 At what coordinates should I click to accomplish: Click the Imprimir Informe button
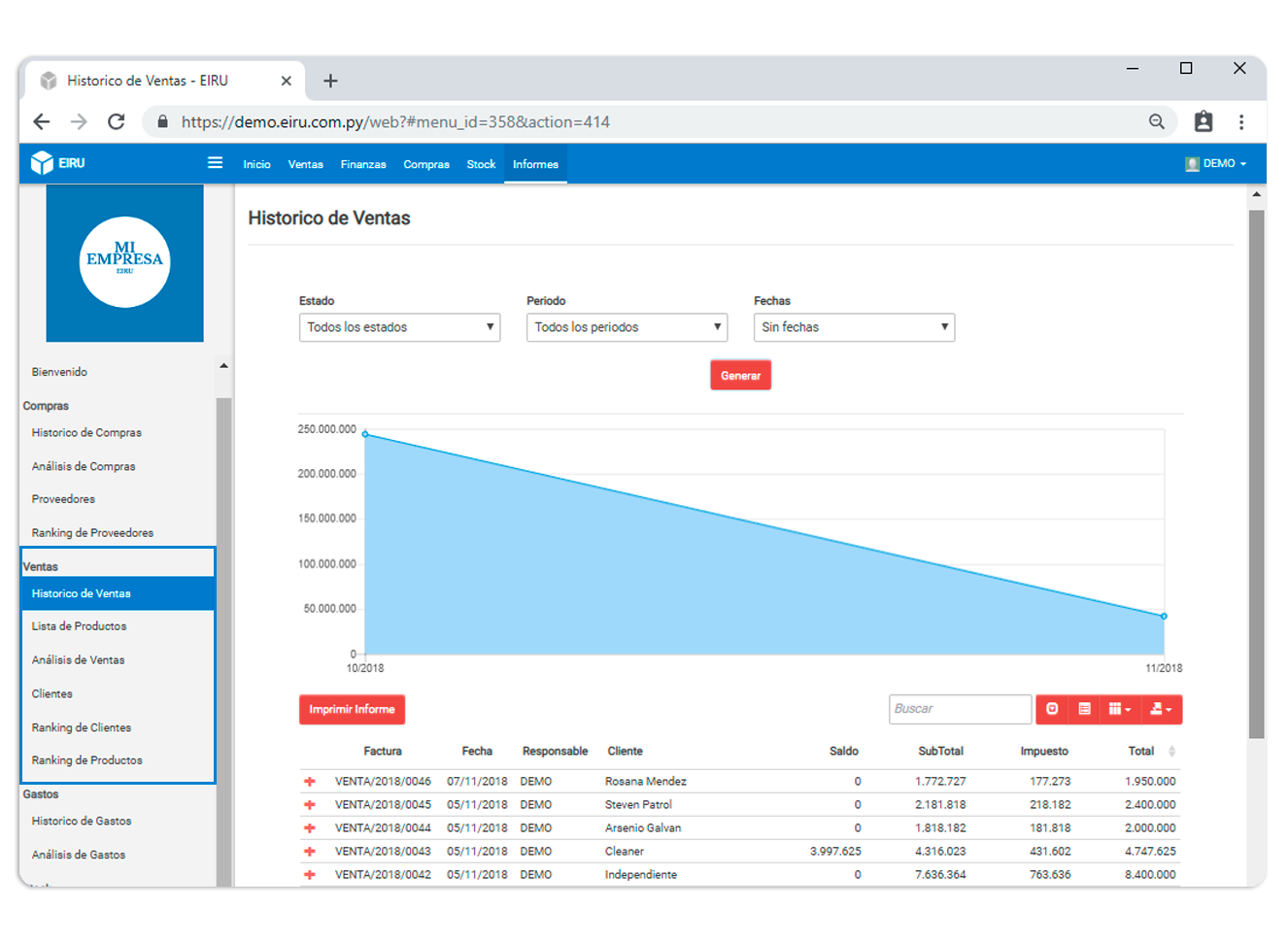point(352,710)
